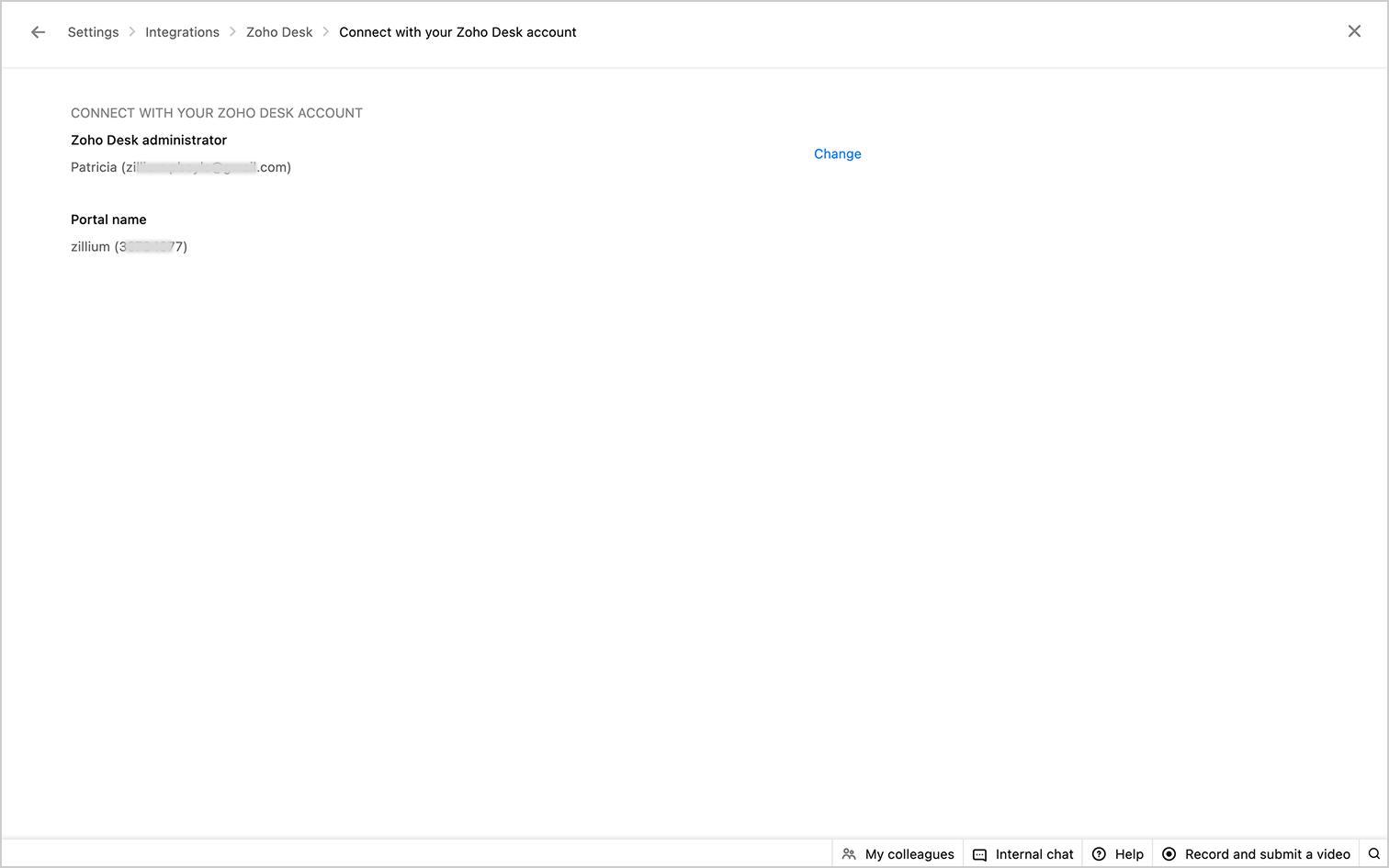Click the Change link for the administrator
The image size is (1389, 868).
click(x=838, y=154)
